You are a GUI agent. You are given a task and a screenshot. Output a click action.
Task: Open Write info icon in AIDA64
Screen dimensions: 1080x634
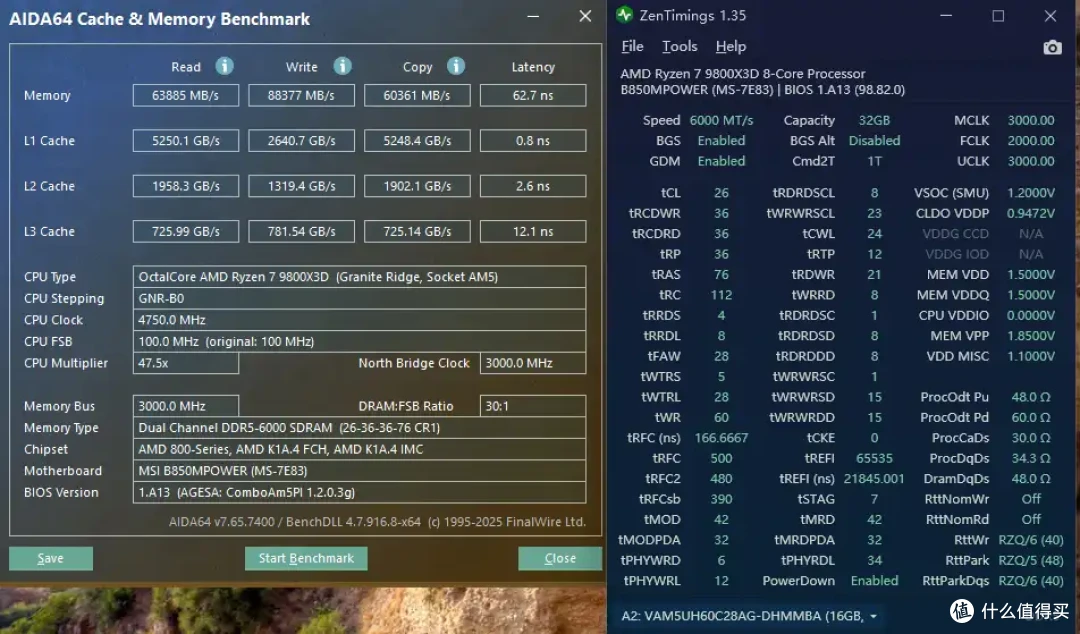[x=342, y=66]
